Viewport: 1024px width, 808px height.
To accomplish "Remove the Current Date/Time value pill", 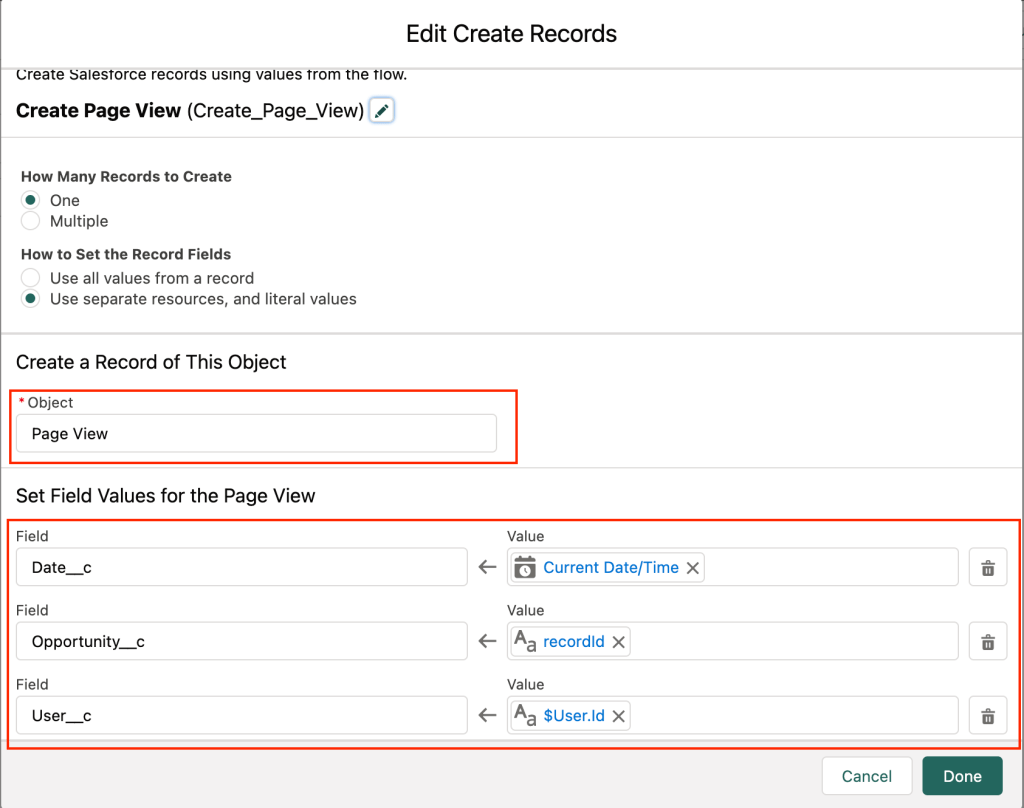I will [x=692, y=568].
